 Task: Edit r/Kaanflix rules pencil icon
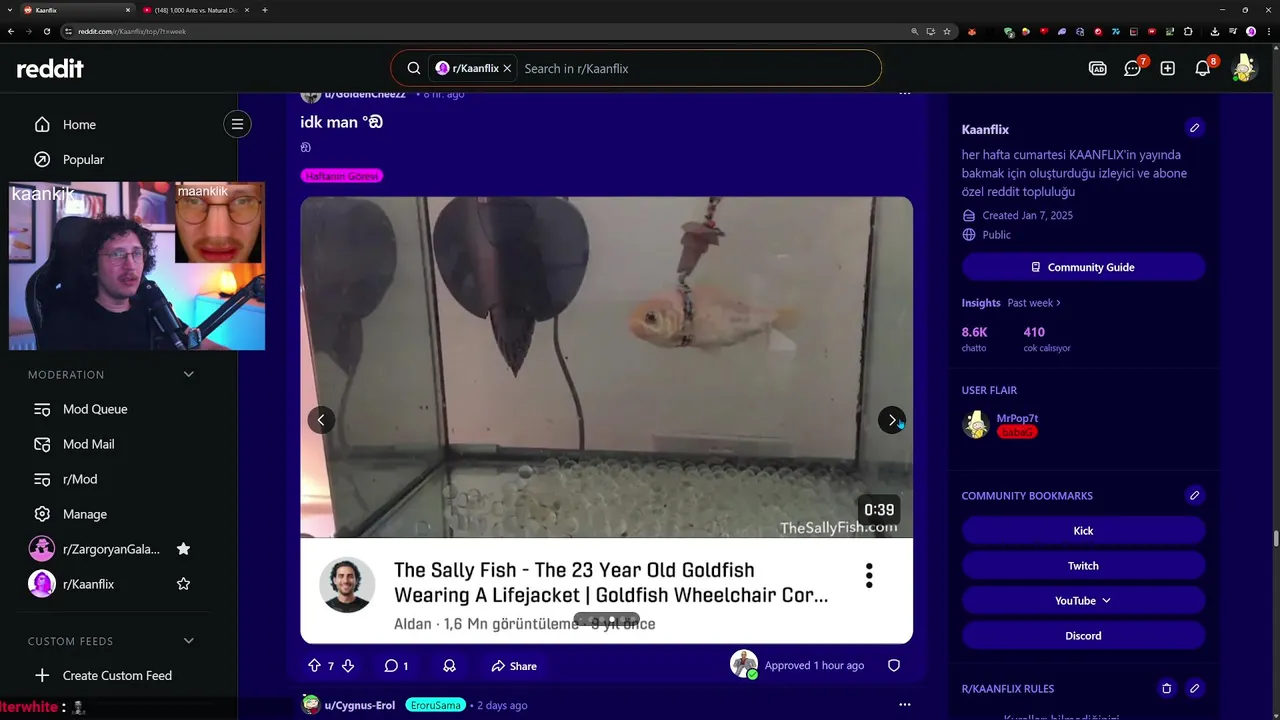[x=1194, y=688]
